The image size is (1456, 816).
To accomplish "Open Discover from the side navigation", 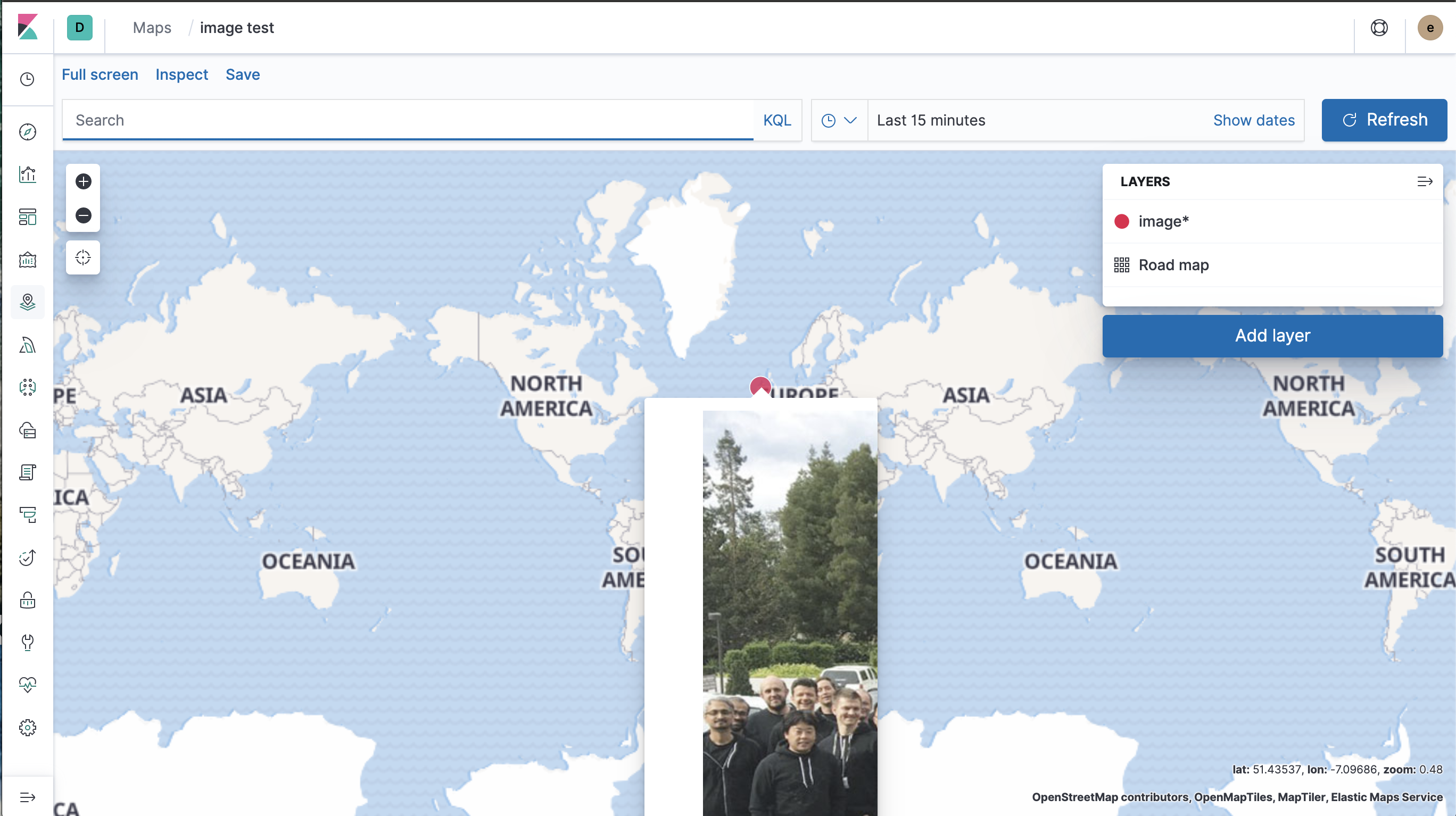I will (27, 132).
